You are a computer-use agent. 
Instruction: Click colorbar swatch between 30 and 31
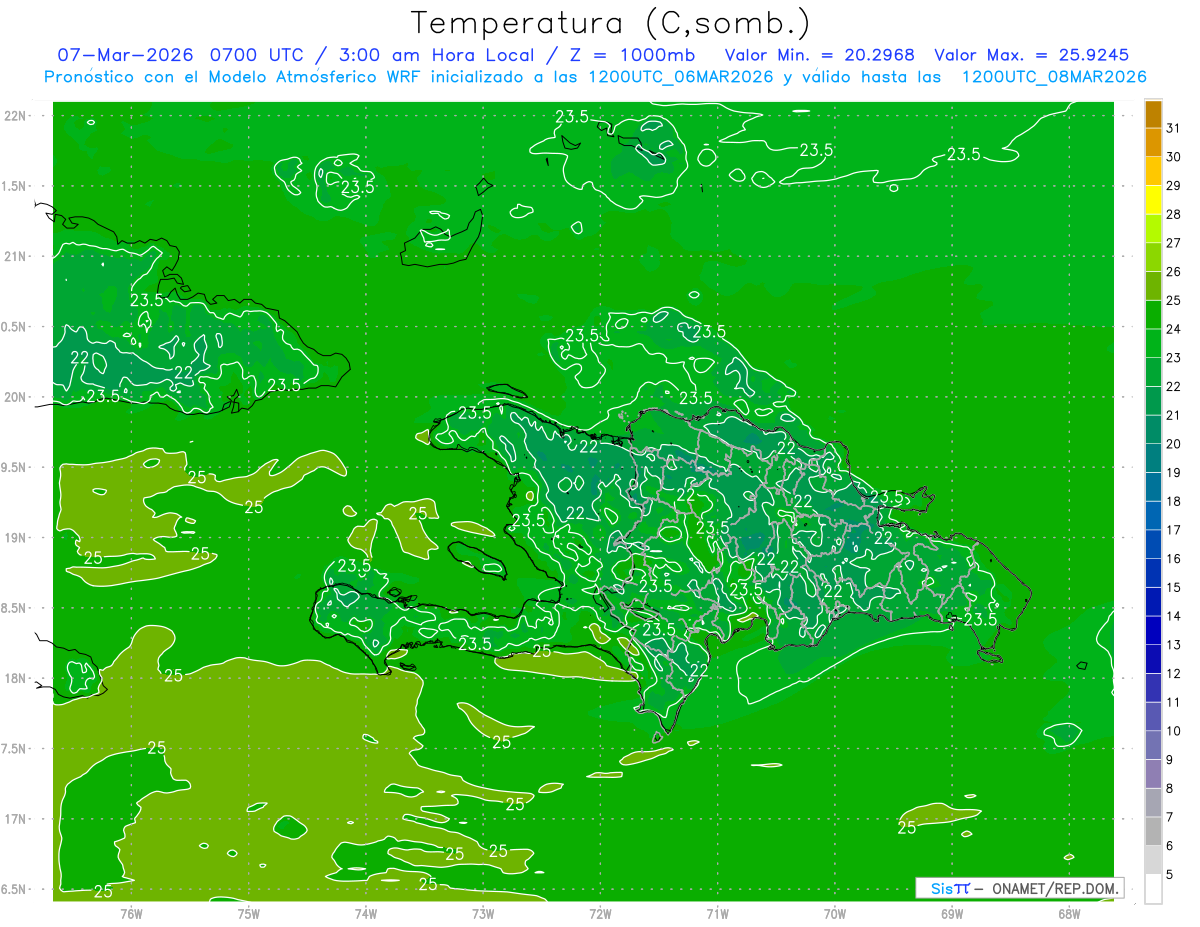pyautogui.click(x=1153, y=143)
